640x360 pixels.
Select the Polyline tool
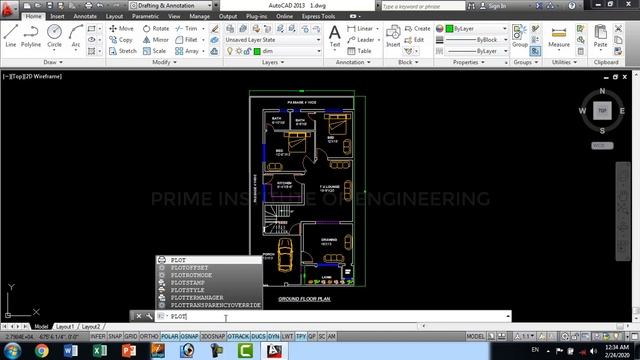[x=31, y=36]
